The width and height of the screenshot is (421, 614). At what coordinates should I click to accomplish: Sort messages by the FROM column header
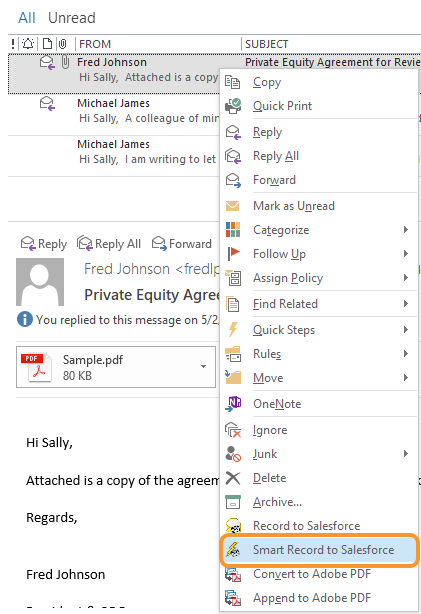(158, 44)
